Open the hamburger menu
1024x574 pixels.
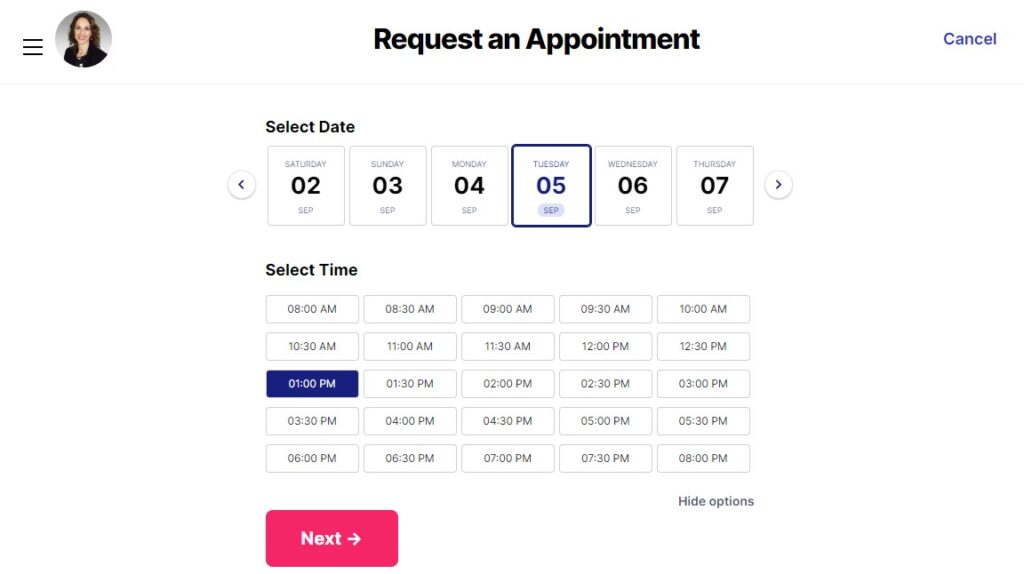point(33,47)
